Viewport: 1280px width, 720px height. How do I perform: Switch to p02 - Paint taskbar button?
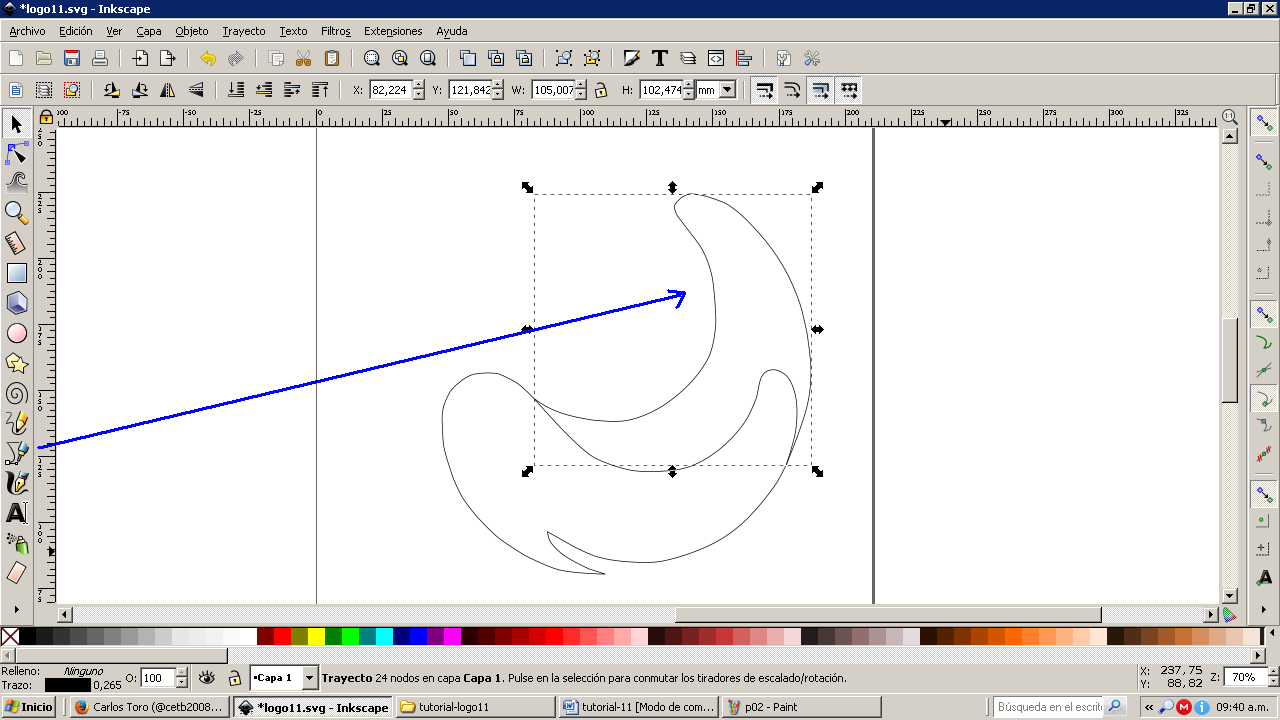click(x=801, y=707)
